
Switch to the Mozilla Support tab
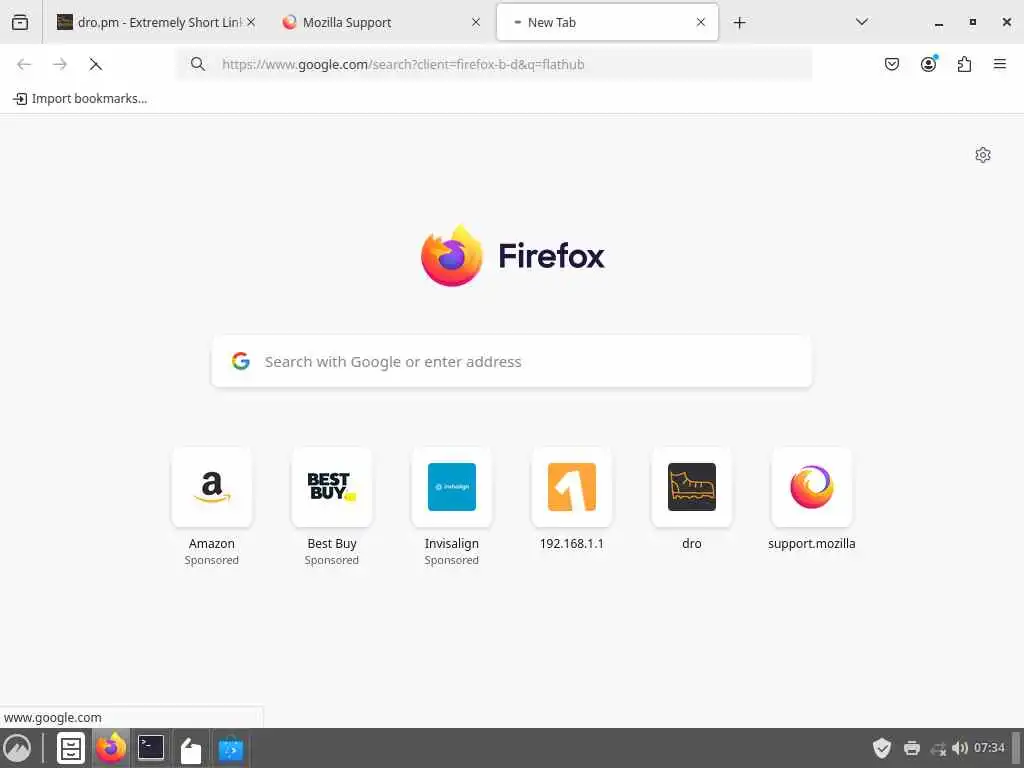[x=381, y=22]
